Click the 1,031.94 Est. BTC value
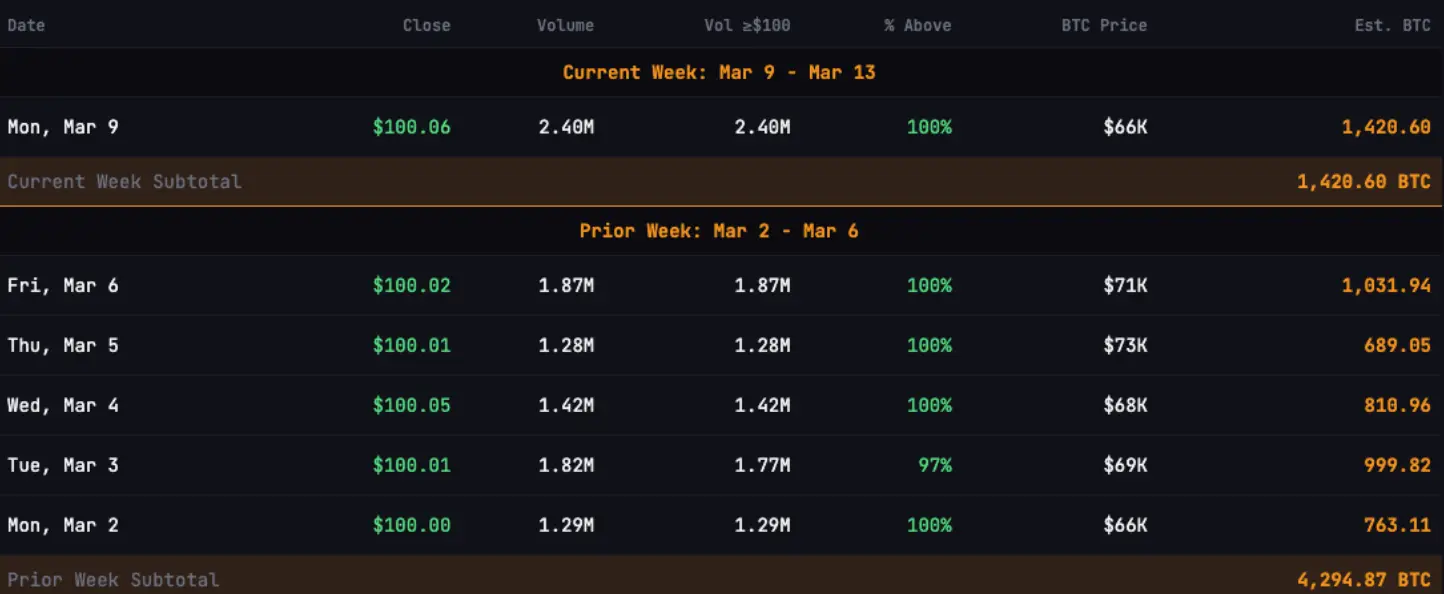The height and width of the screenshot is (594, 1444). point(1386,285)
